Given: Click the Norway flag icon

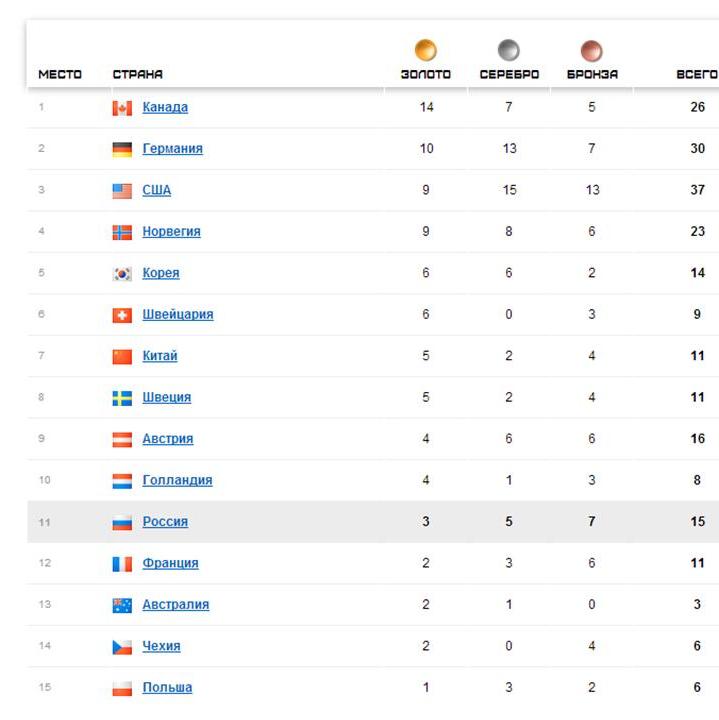Looking at the screenshot, I should (122, 232).
